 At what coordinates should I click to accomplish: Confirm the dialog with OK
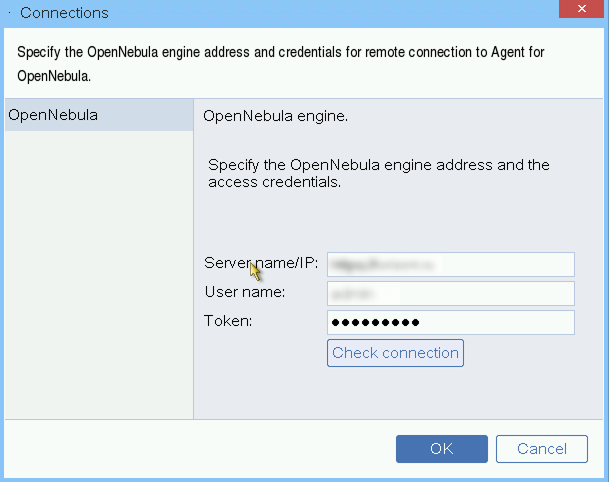point(442,449)
